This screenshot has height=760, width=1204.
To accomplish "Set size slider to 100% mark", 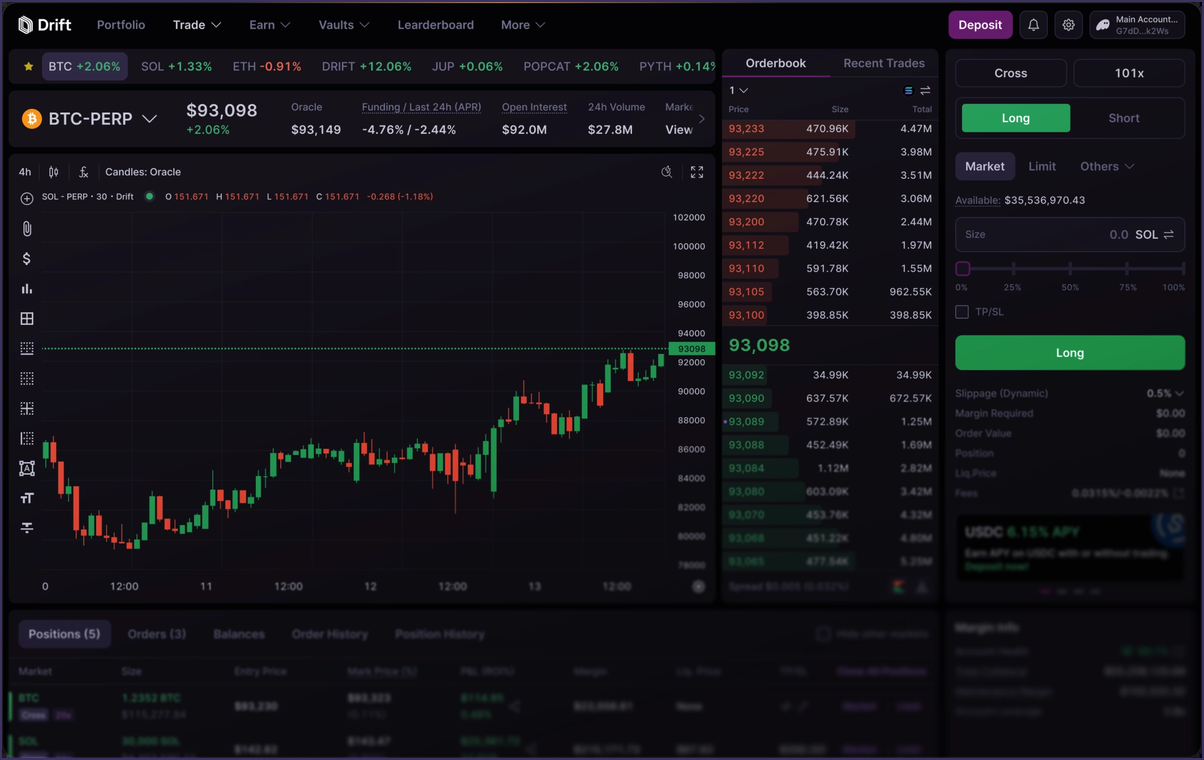I will [x=1182, y=269].
